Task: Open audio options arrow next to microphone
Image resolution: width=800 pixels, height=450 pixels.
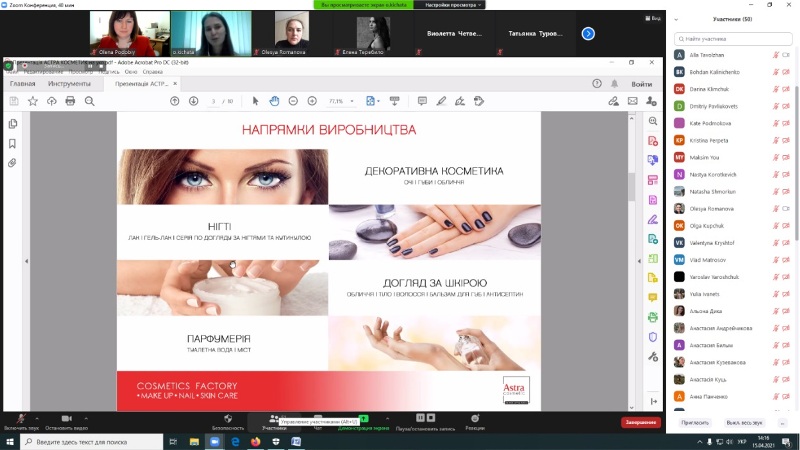Action: (x=37, y=418)
